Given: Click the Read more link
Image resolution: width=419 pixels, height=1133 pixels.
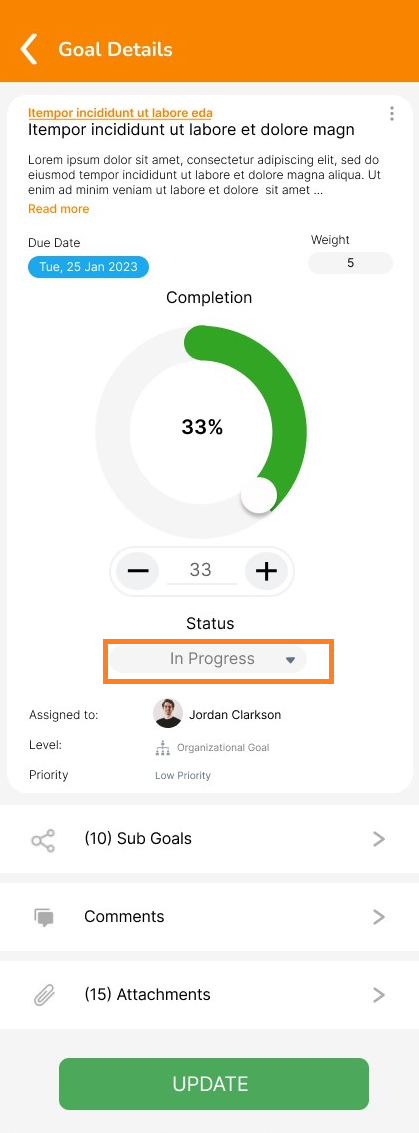Looking at the screenshot, I should [x=59, y=209].
